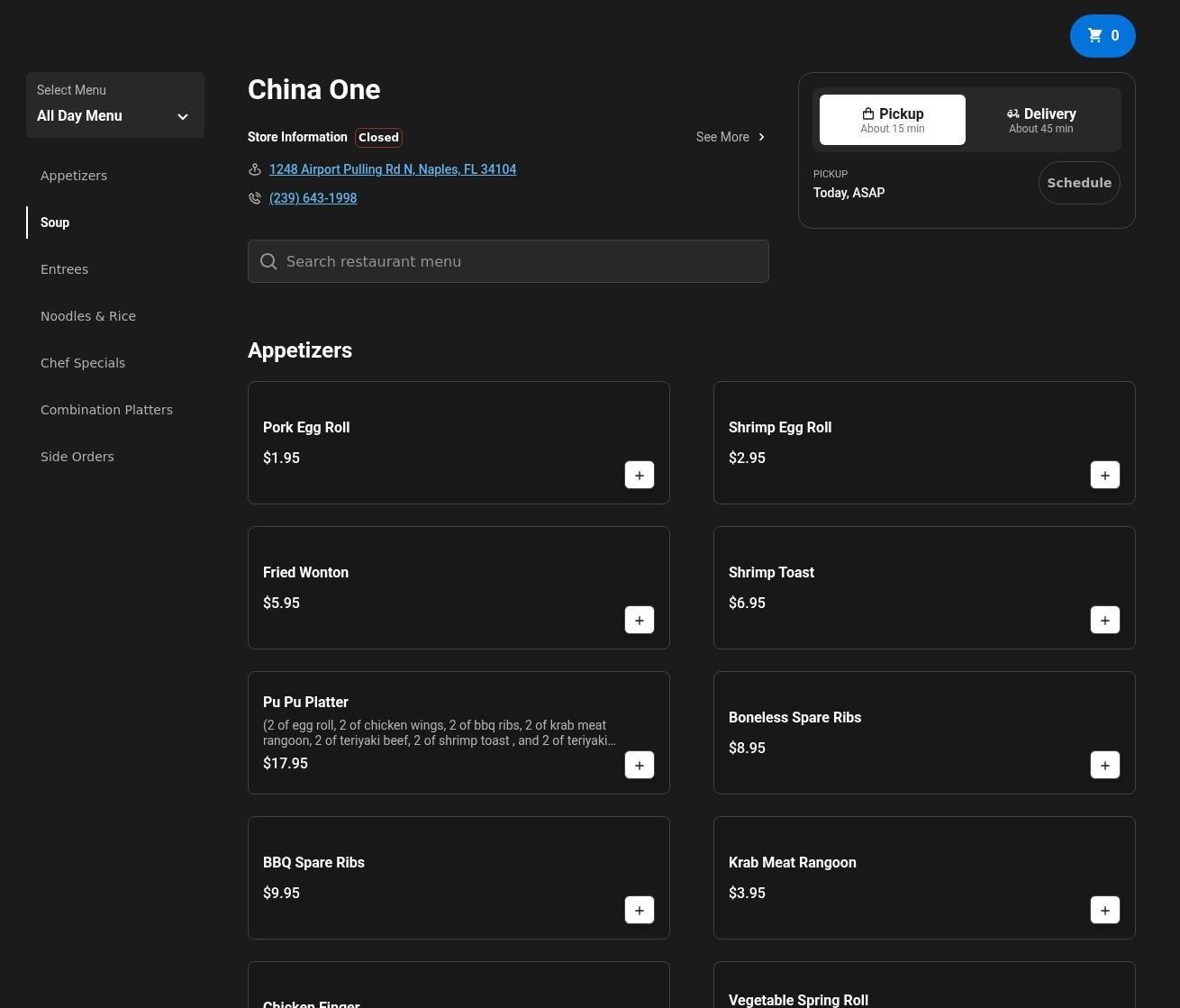Open the Airport Pulling Rd address link

(x=392, y=169)
